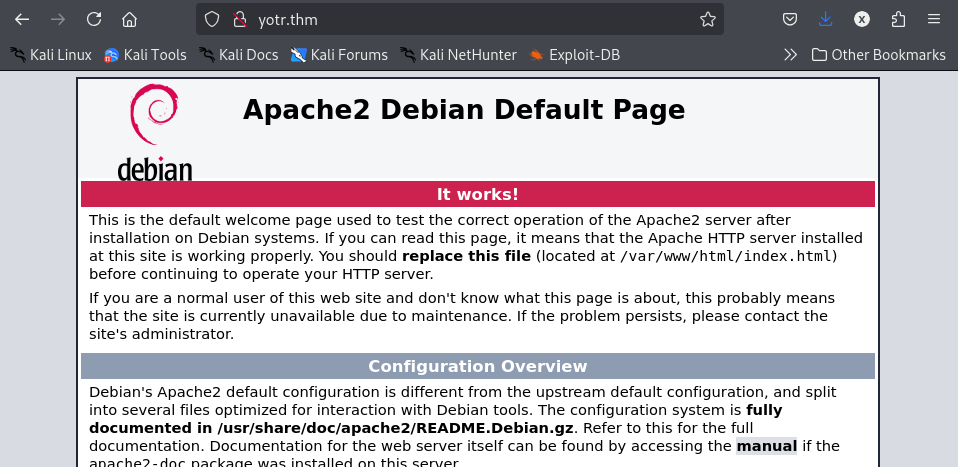Viewport: 958px width, 467px height.
Task: Open the Other Bookmarks folder
Action: point(879,55)
